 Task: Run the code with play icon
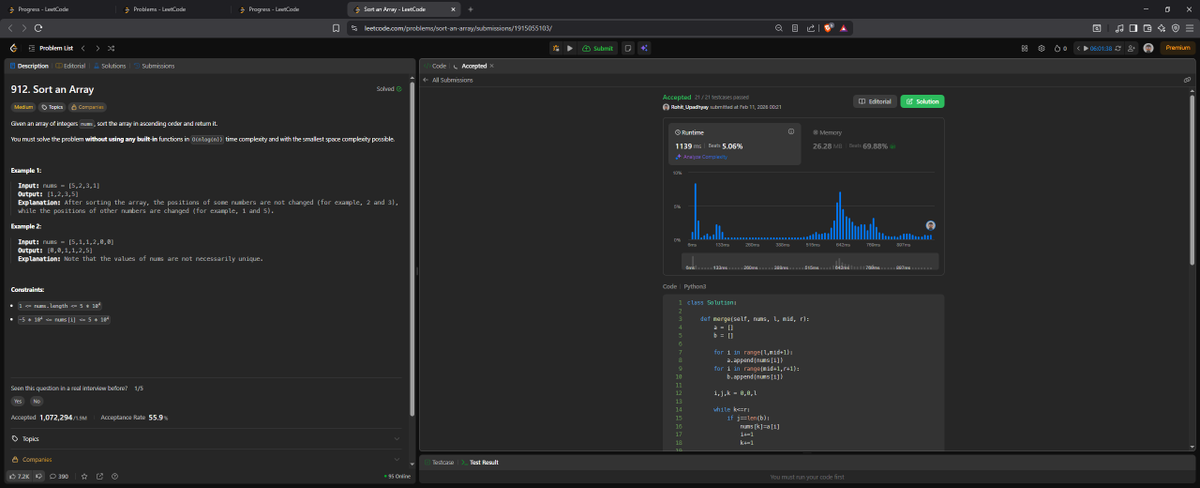point(570,47)
